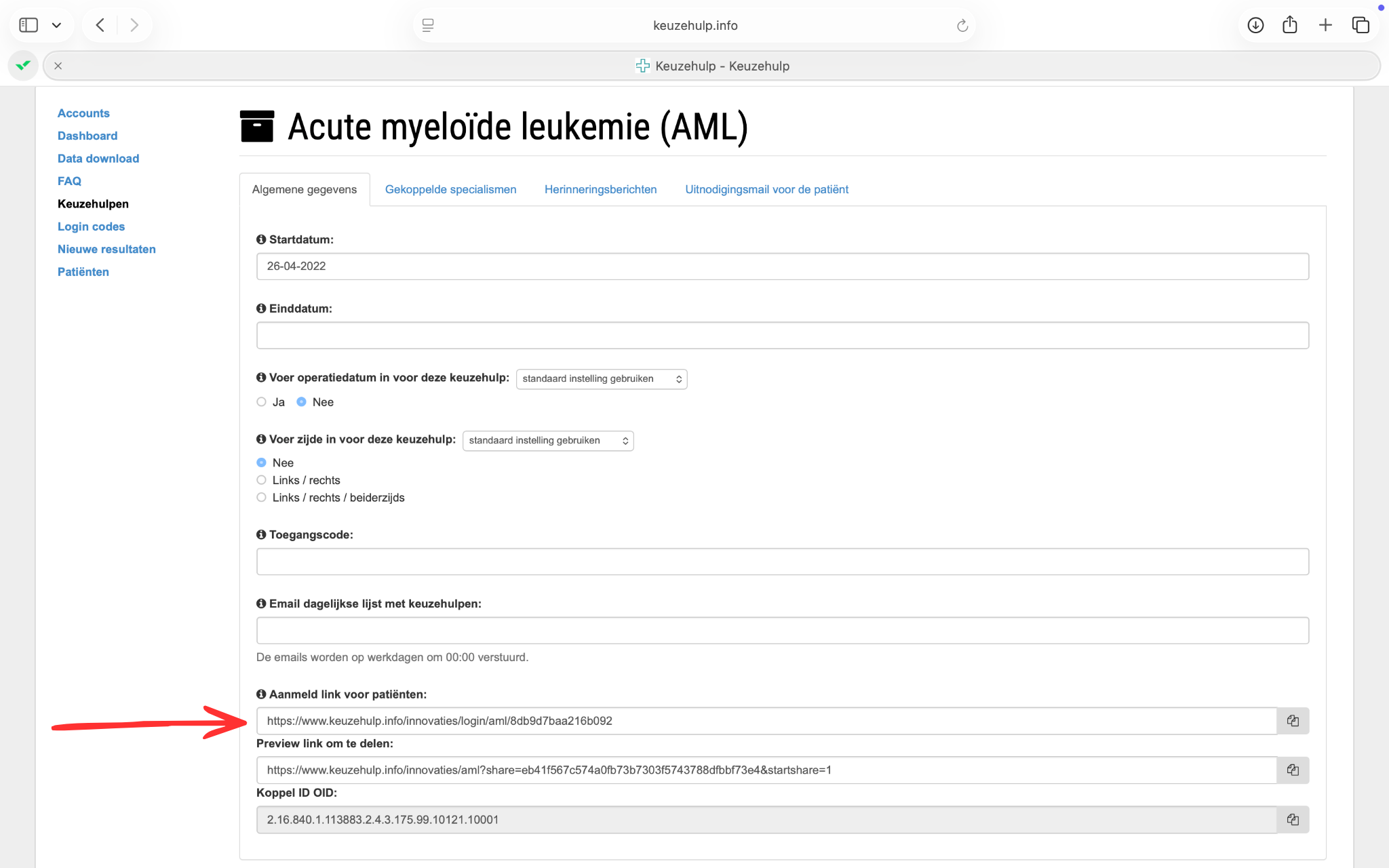This screenshot has height=868, width=1389.
Task: Open Safari downloads icon
Action: (x=1255, y=26)
